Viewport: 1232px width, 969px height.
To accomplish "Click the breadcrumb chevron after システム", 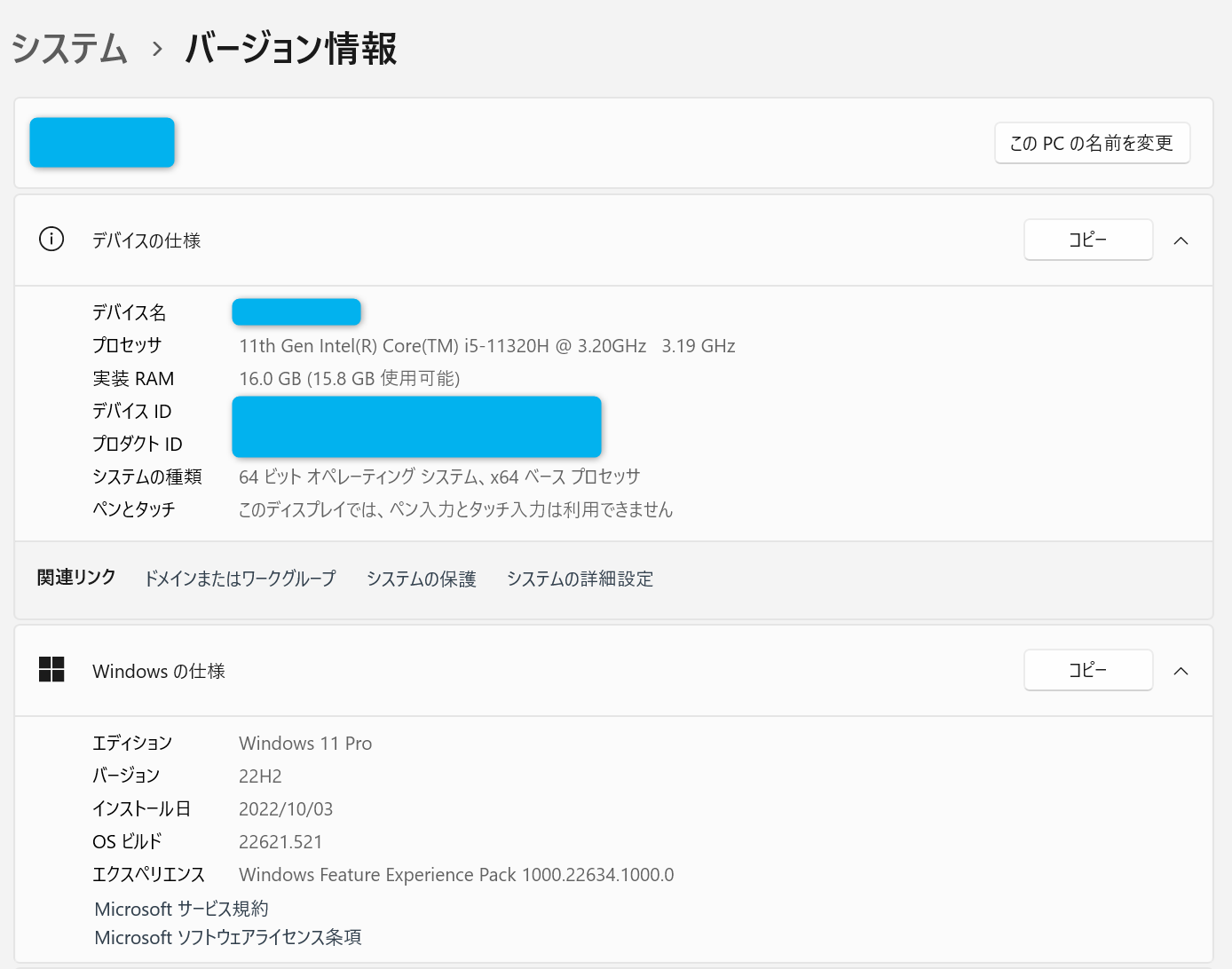I will pos(157,48).
